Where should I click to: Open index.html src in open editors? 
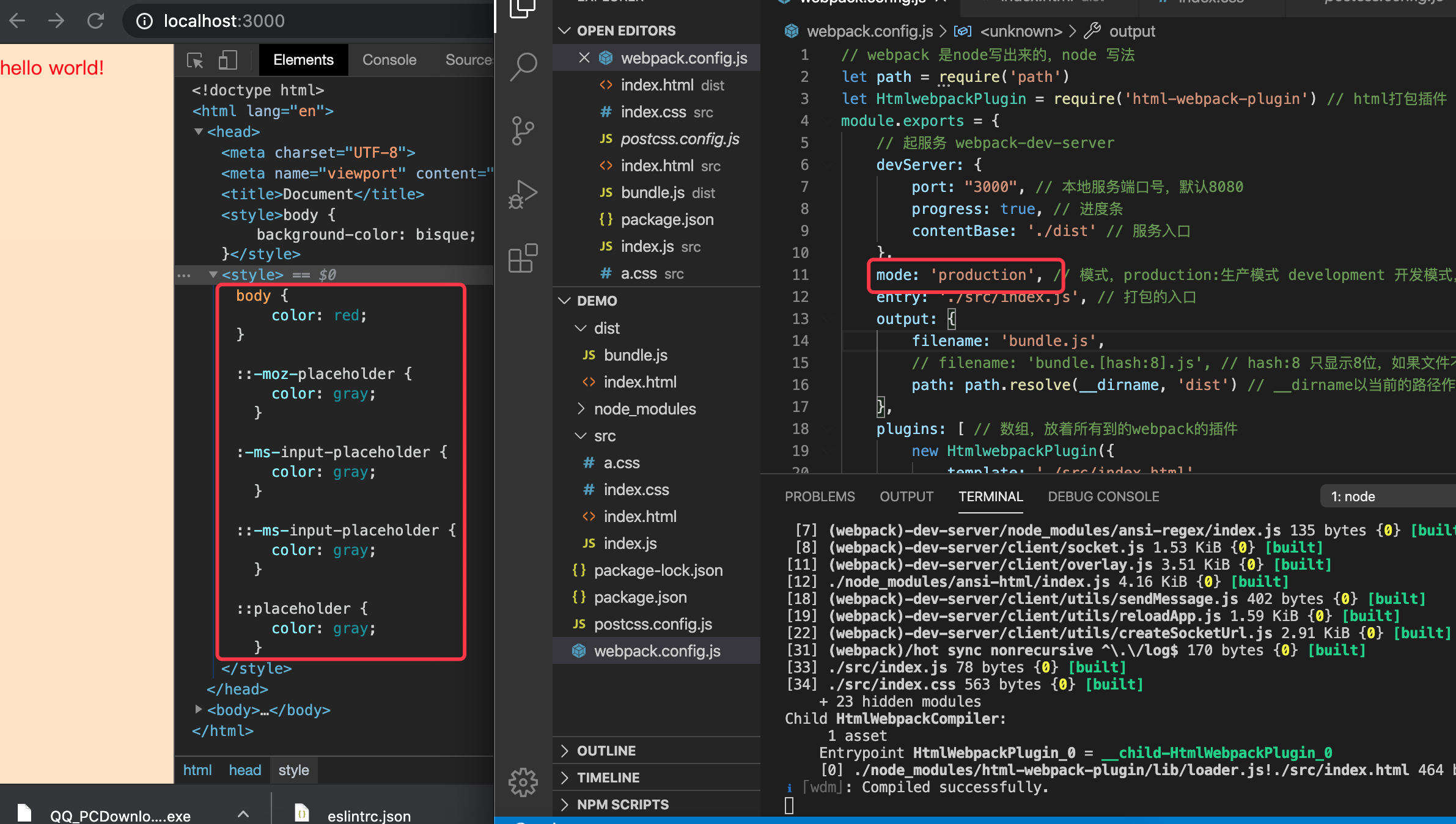coord(656,166)
